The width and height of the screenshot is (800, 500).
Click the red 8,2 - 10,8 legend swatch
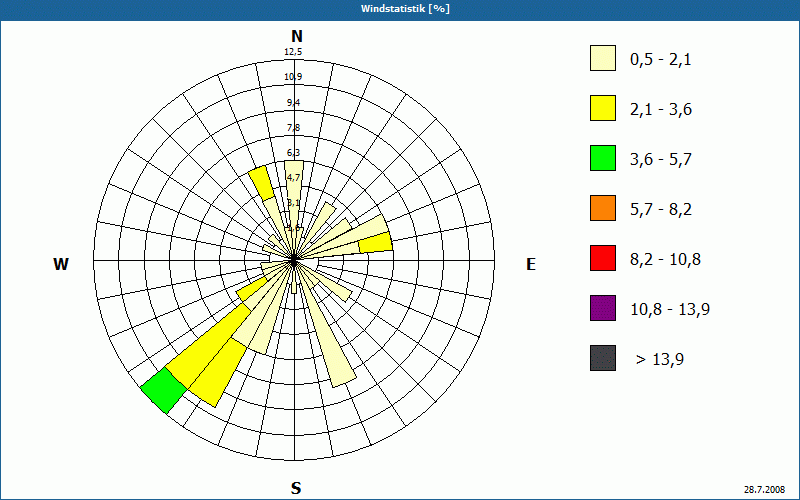click(x=603, y=258)
